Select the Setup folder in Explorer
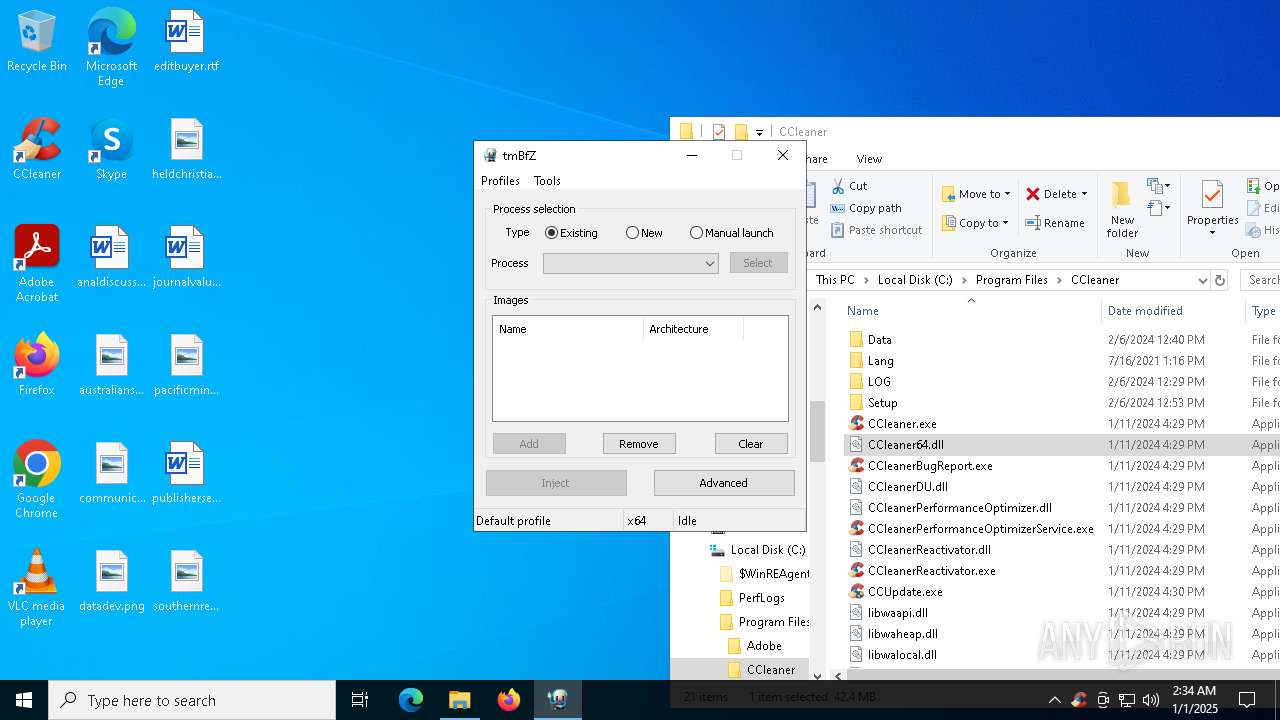Viewport: 1280px width, 720px height. (882, 403)
